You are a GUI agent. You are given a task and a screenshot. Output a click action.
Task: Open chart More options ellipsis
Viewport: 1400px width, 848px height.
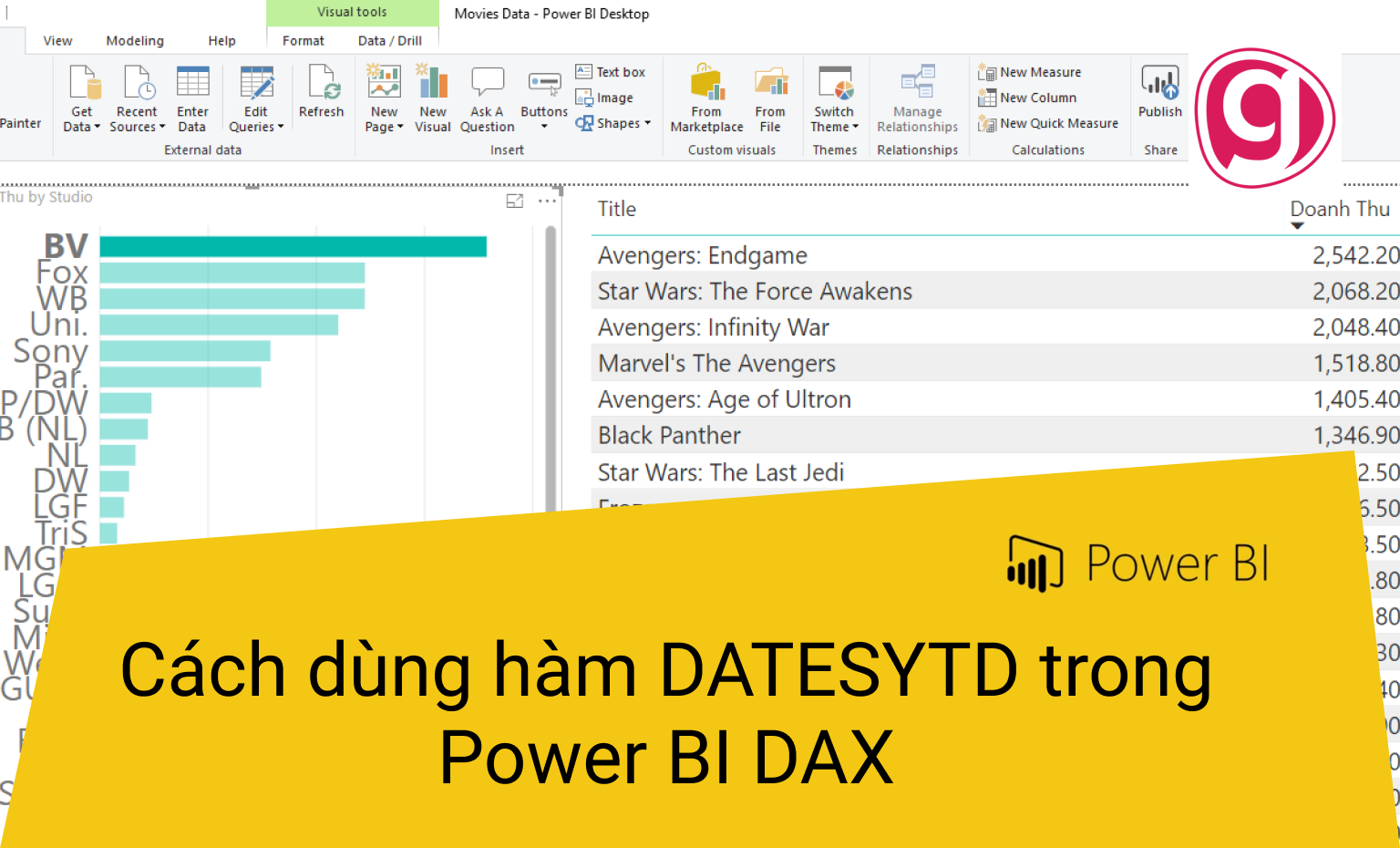[547, 202]
